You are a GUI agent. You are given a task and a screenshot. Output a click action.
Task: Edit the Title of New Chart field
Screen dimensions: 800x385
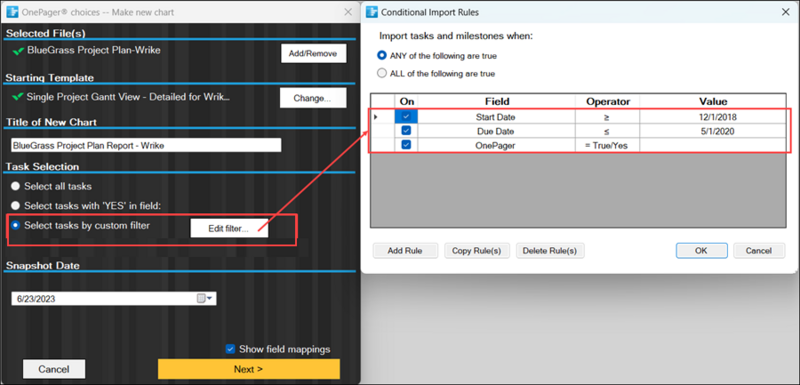pos(146,145)
